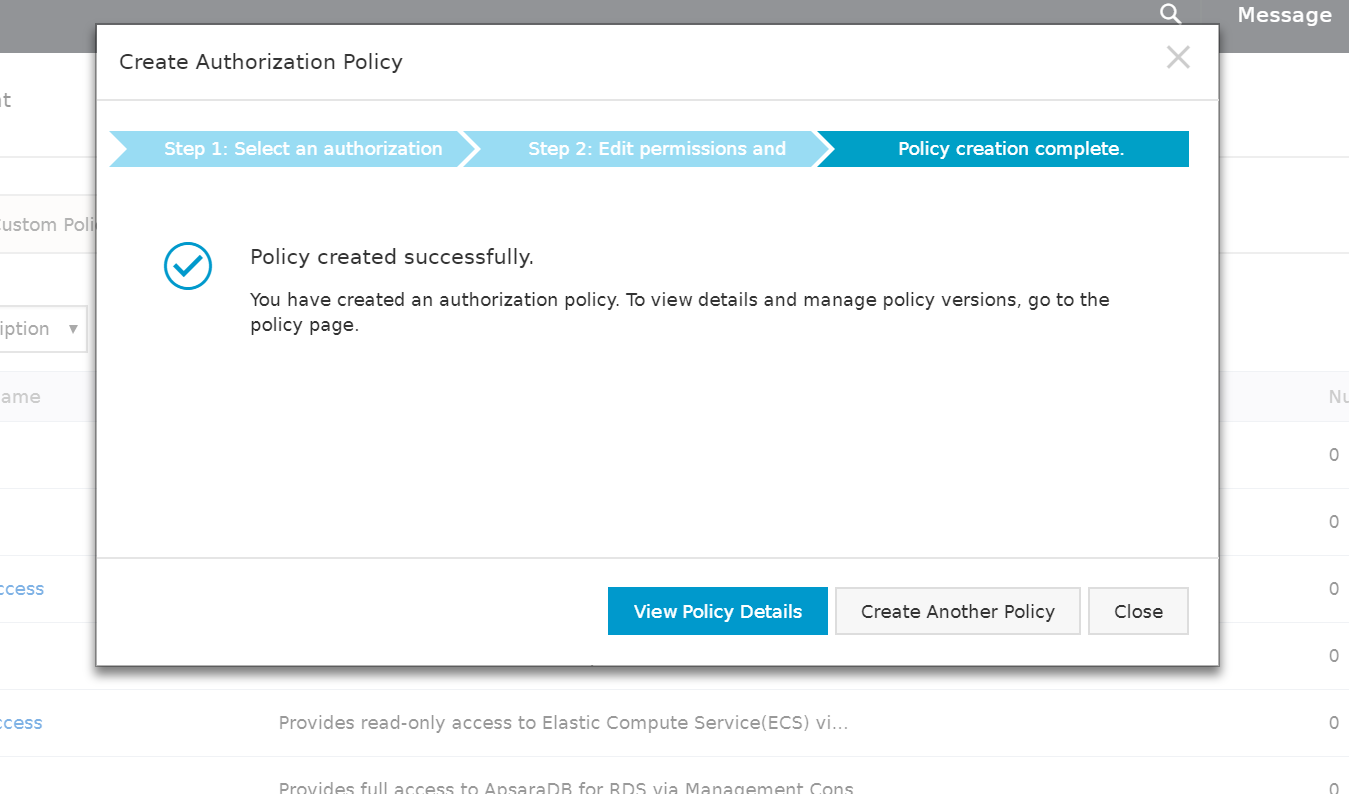Select the Policy creation complete step

click(x=1003, y=149)
